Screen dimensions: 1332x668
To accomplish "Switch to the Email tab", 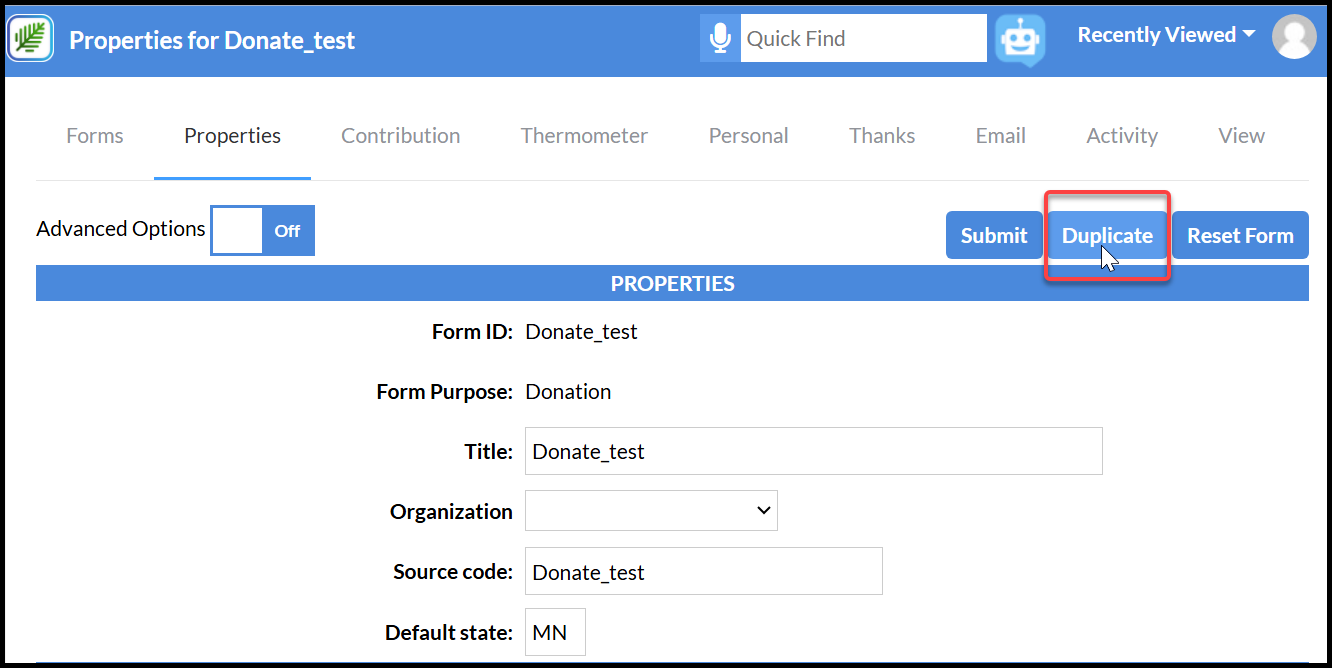I will 1001,135.
